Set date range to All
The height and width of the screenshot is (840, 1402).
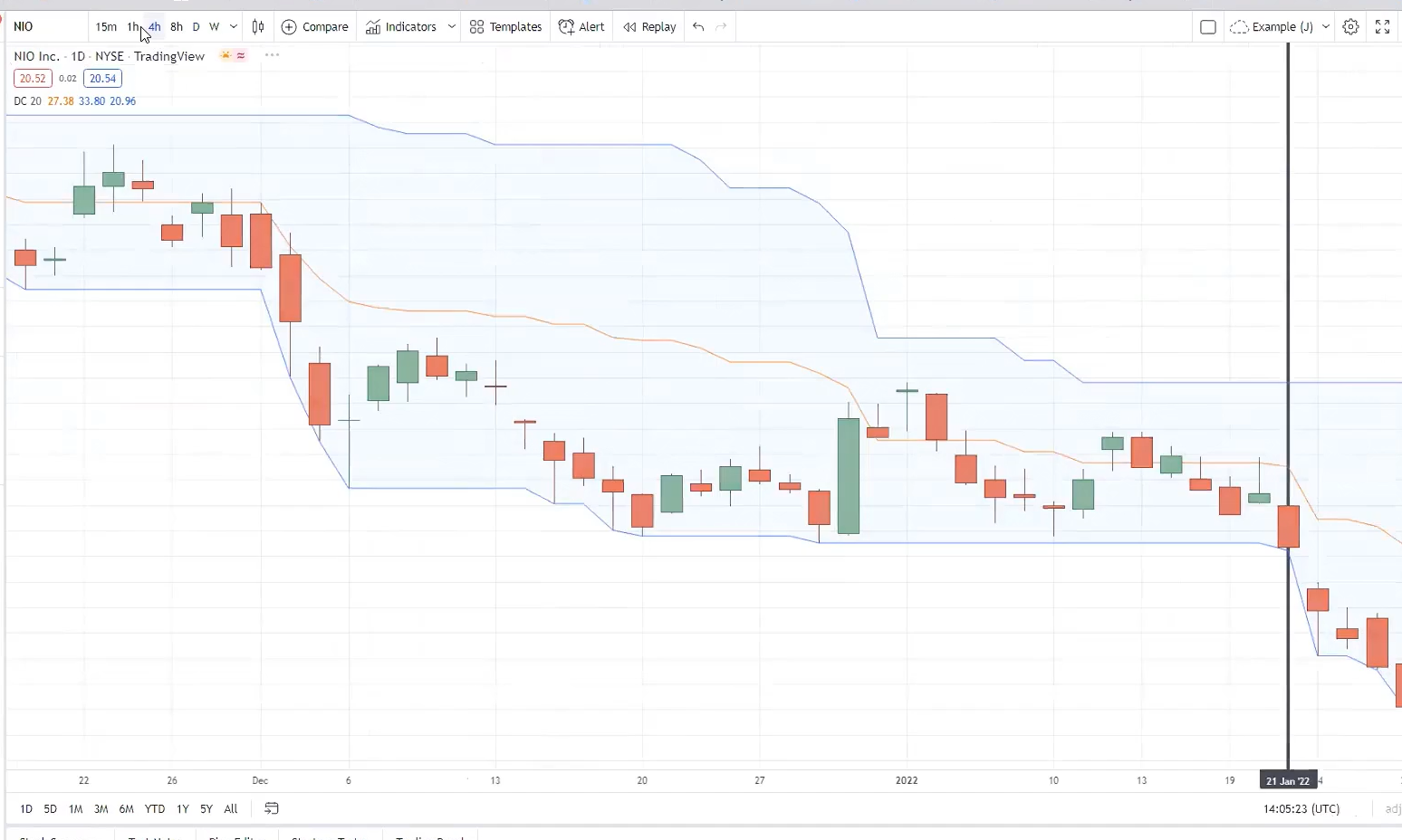pos(231,809)
